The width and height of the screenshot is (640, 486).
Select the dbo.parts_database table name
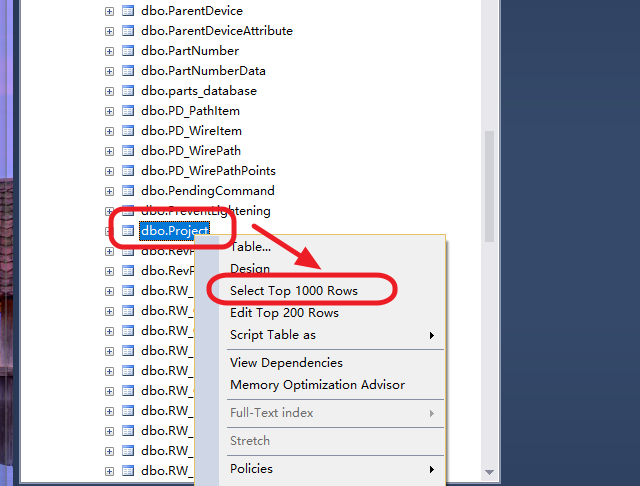click(x=199, y=91)
